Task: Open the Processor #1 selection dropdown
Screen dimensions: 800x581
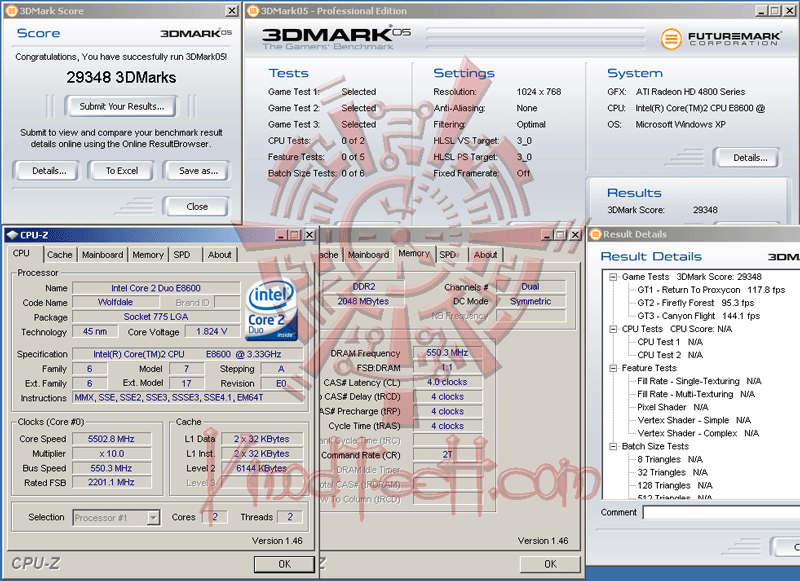Action: coord(154,518)
